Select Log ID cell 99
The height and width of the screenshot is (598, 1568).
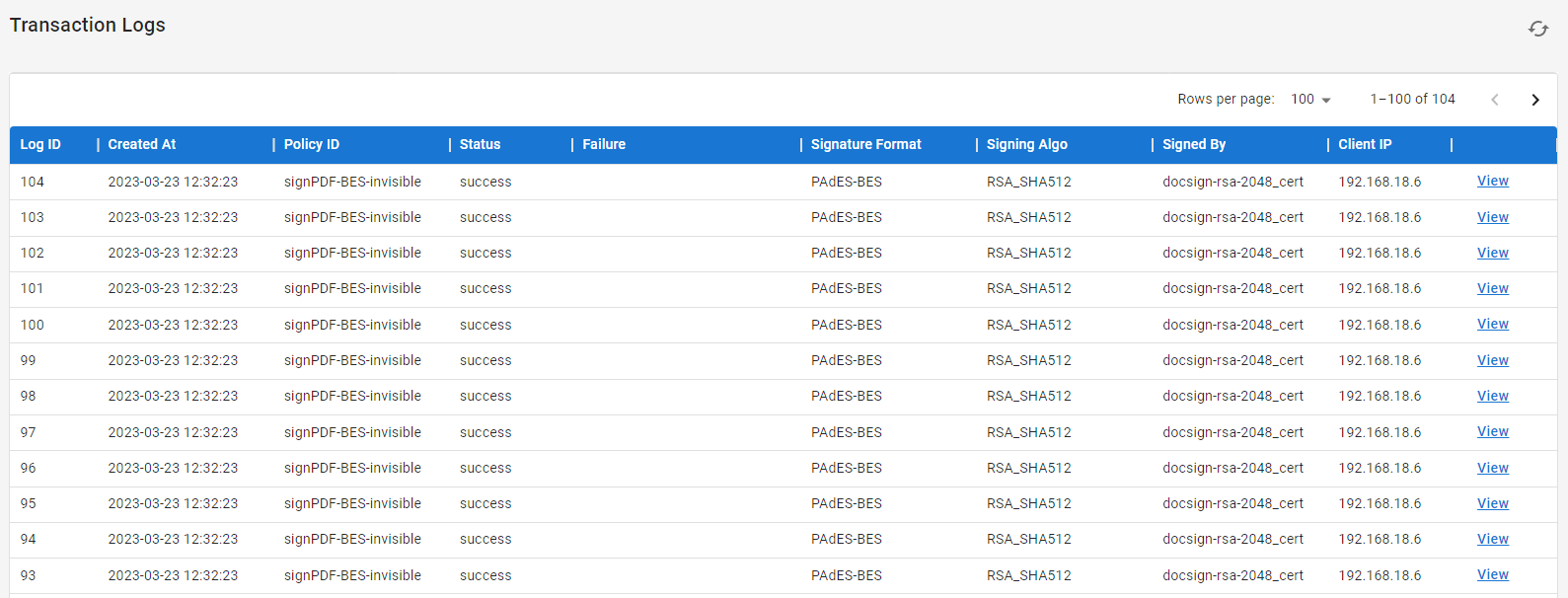click(x=29, y=360)
